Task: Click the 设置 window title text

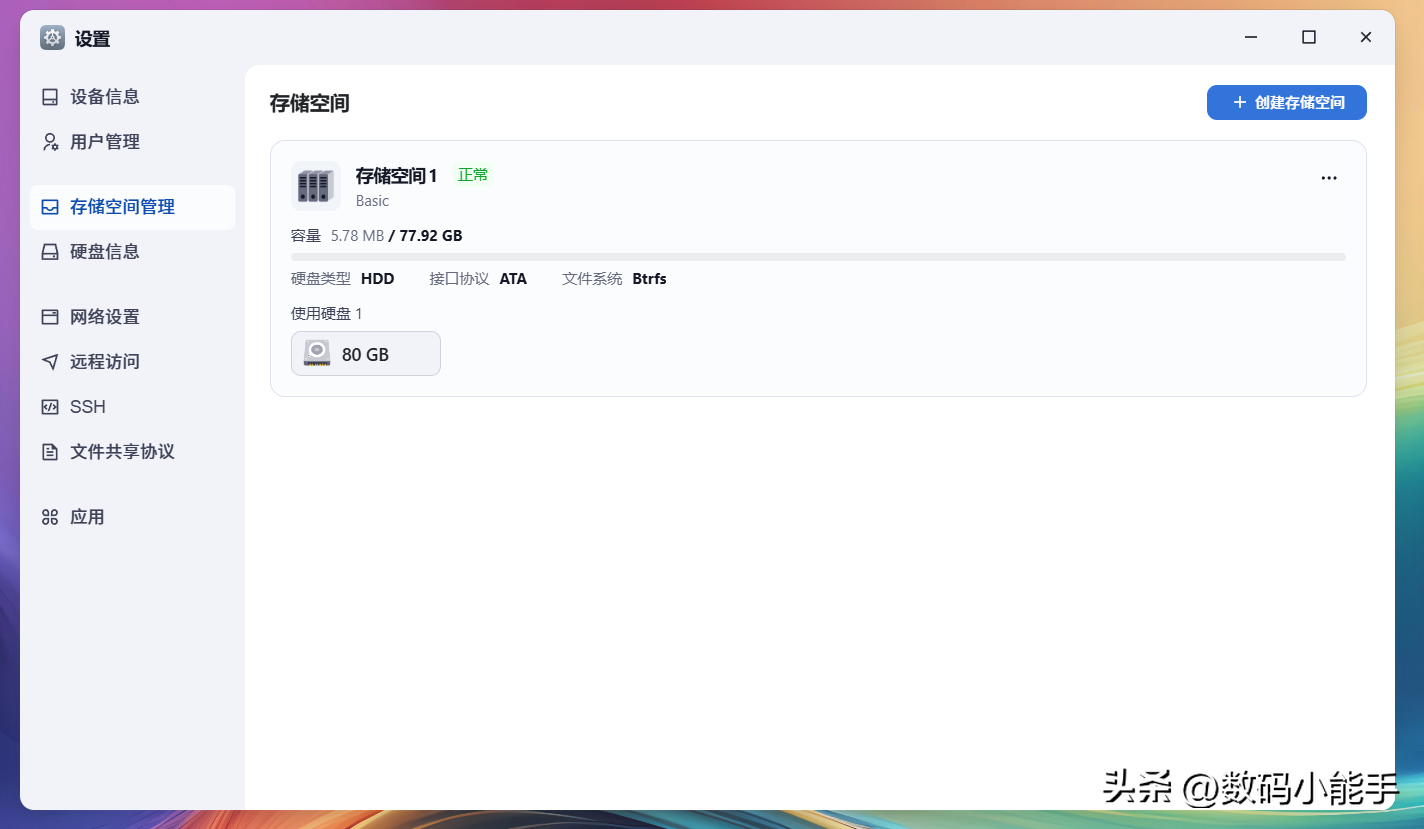Action: [x=93, y=39]
